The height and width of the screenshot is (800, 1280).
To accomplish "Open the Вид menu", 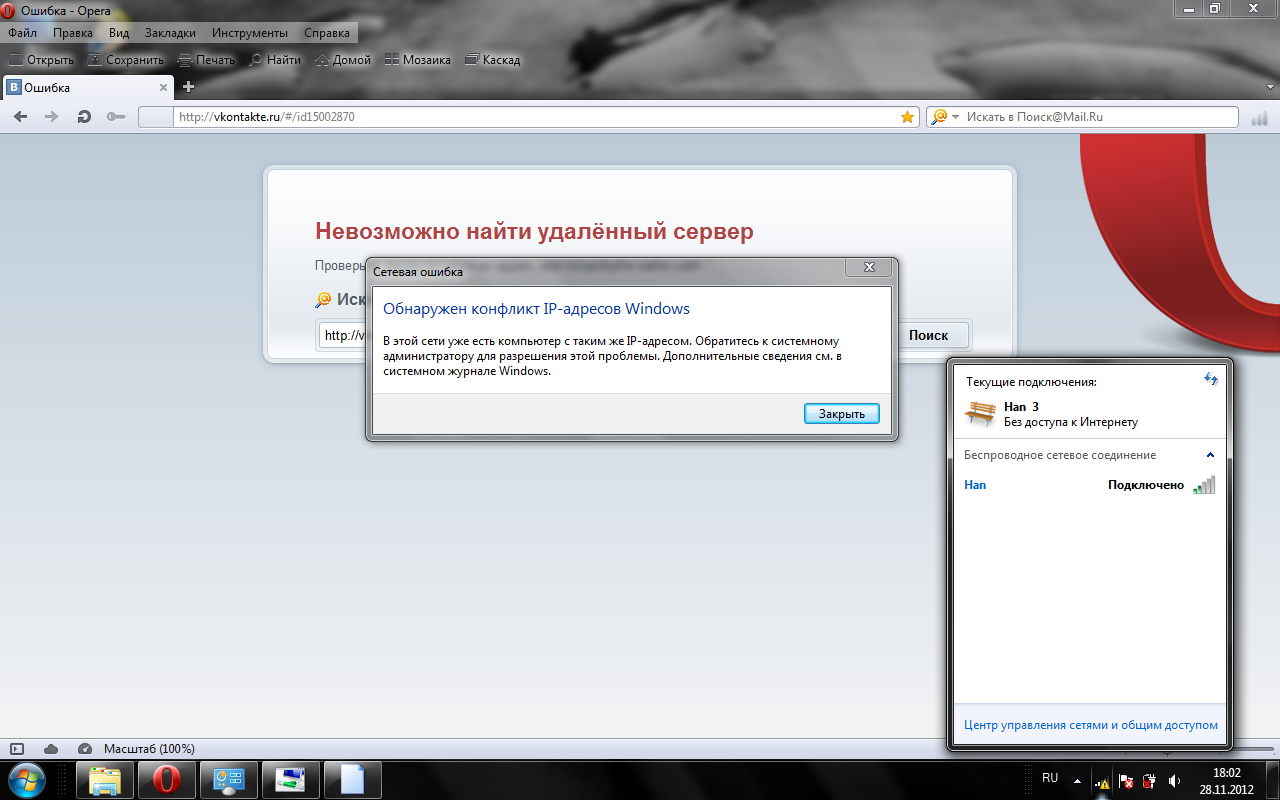I will click(119, 33).
